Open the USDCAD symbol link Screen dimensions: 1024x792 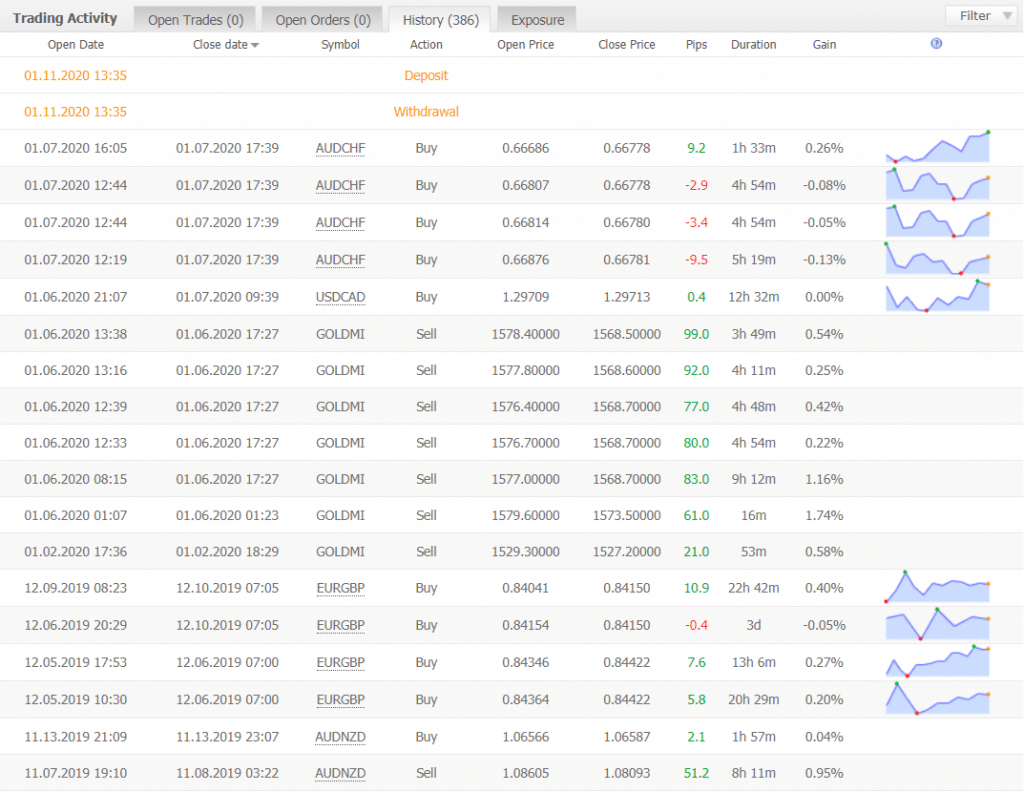pyautogui.click(x=340, y=297)
